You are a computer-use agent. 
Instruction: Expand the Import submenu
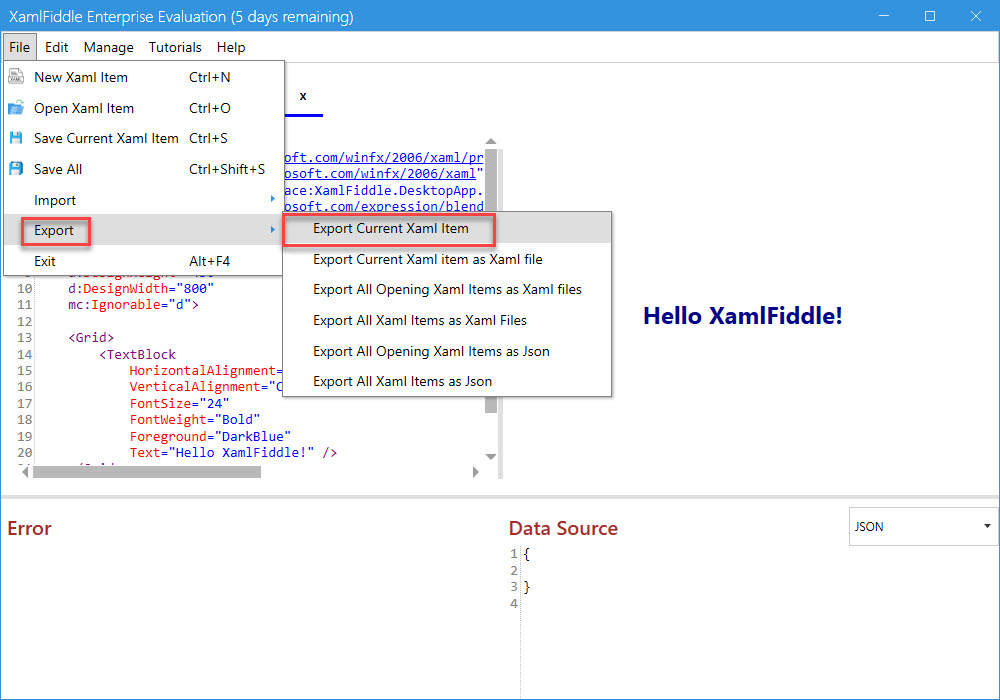click(x=143, y=200)
